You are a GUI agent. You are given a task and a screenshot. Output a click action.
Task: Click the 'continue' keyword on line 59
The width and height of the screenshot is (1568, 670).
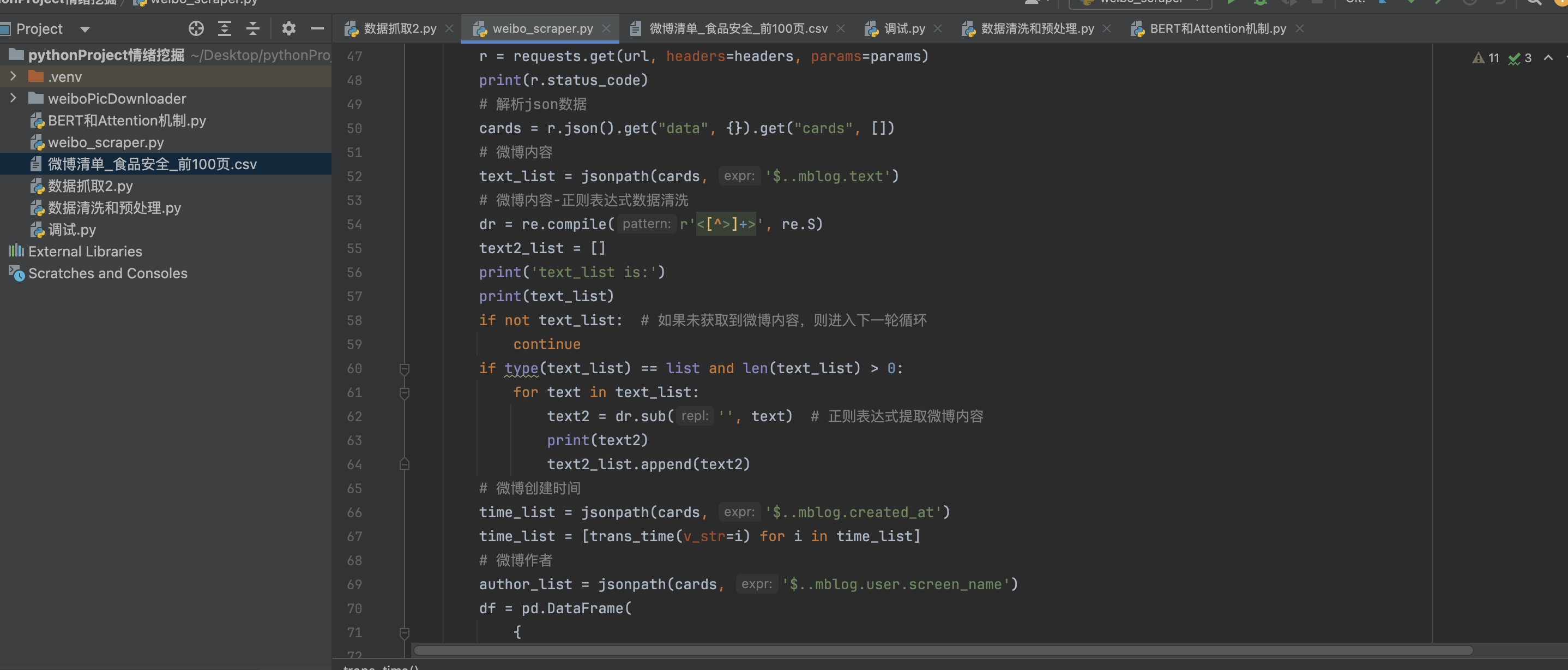(547, 345)
